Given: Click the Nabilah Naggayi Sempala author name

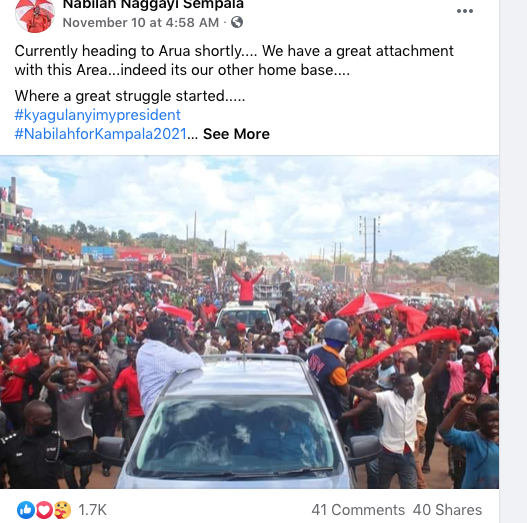Looking at the screenshot, I should point(153,5).
